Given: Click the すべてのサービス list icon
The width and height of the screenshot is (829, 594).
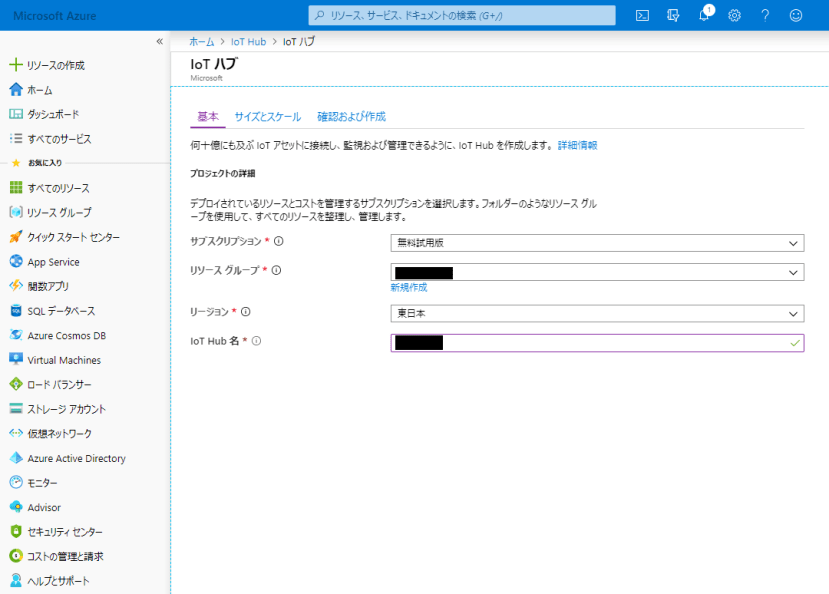Looking at the screenshot, I should tap(16, 138).
